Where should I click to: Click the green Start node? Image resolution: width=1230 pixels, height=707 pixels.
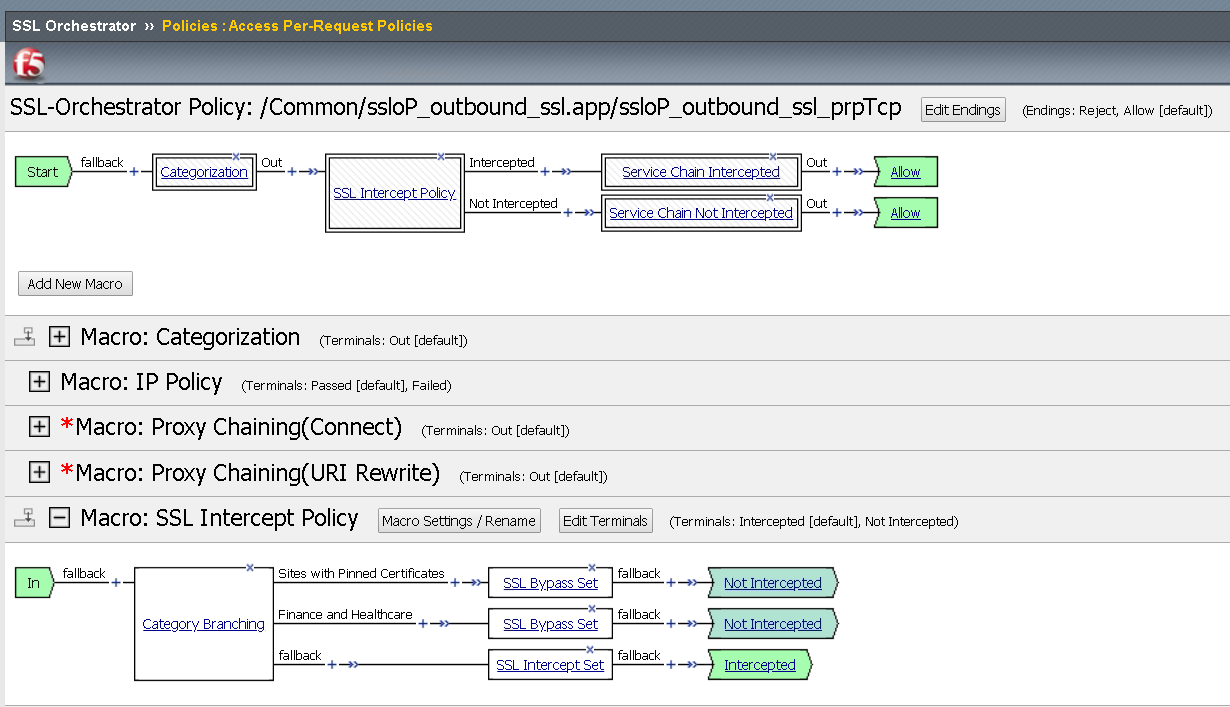(x=43, y=172)
